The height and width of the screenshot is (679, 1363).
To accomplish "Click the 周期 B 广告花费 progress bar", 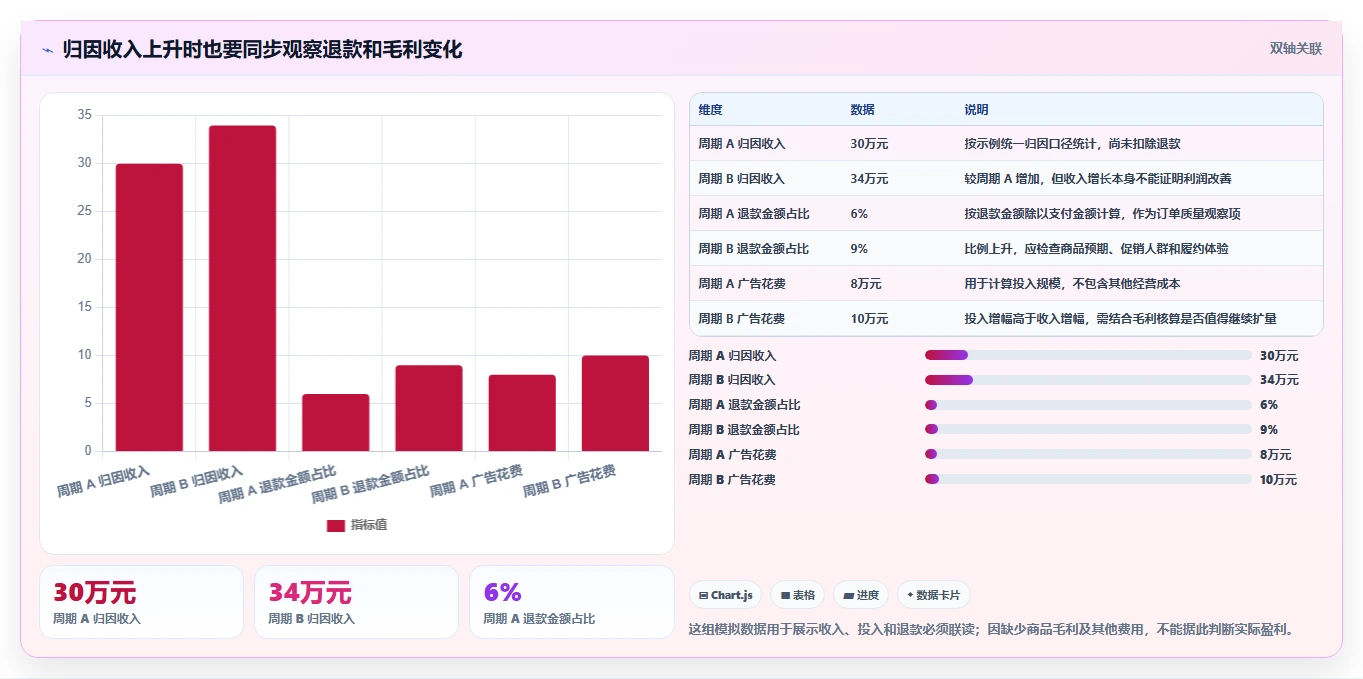I will click(x=1088, y=479).
